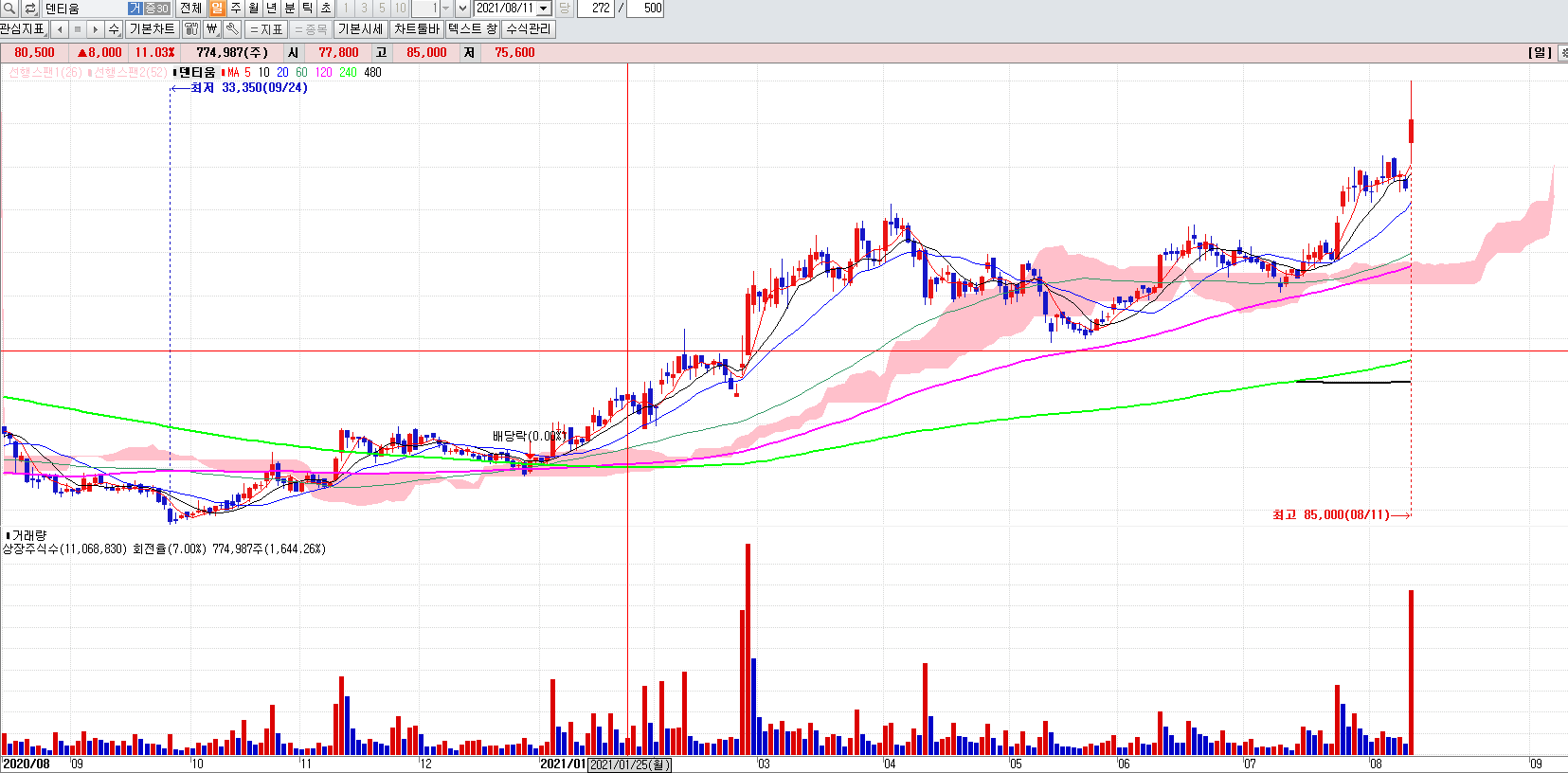The height and width of the screenshot is (773, 1568).
Task: Click the stop square button
Action: point(77,29)
